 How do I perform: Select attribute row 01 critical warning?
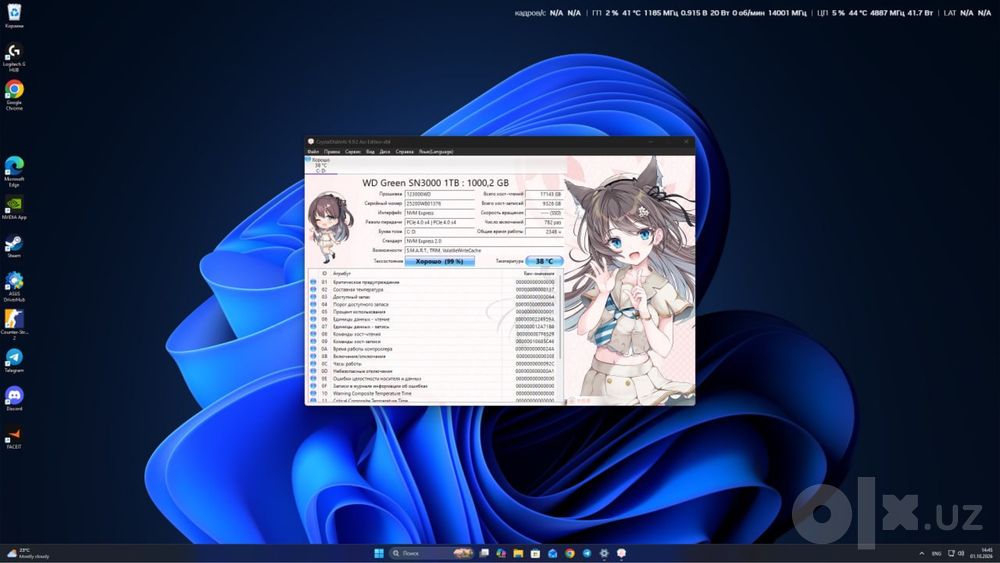[432, 282]
